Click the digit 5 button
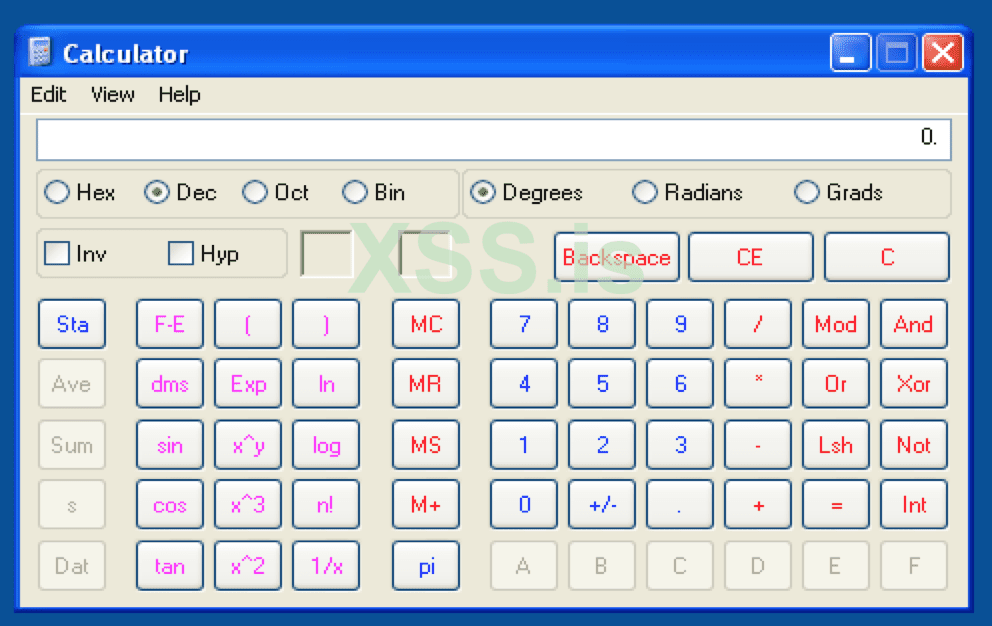Screen dimensions: 992x626 coord(602,384)
